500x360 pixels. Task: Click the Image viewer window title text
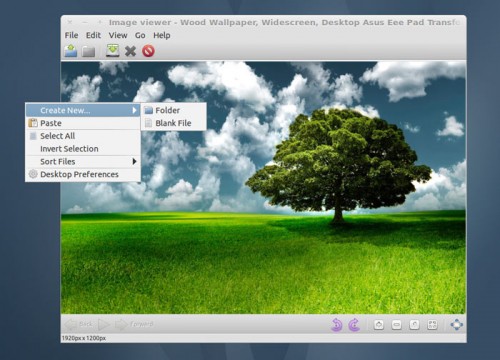(284, 22)
